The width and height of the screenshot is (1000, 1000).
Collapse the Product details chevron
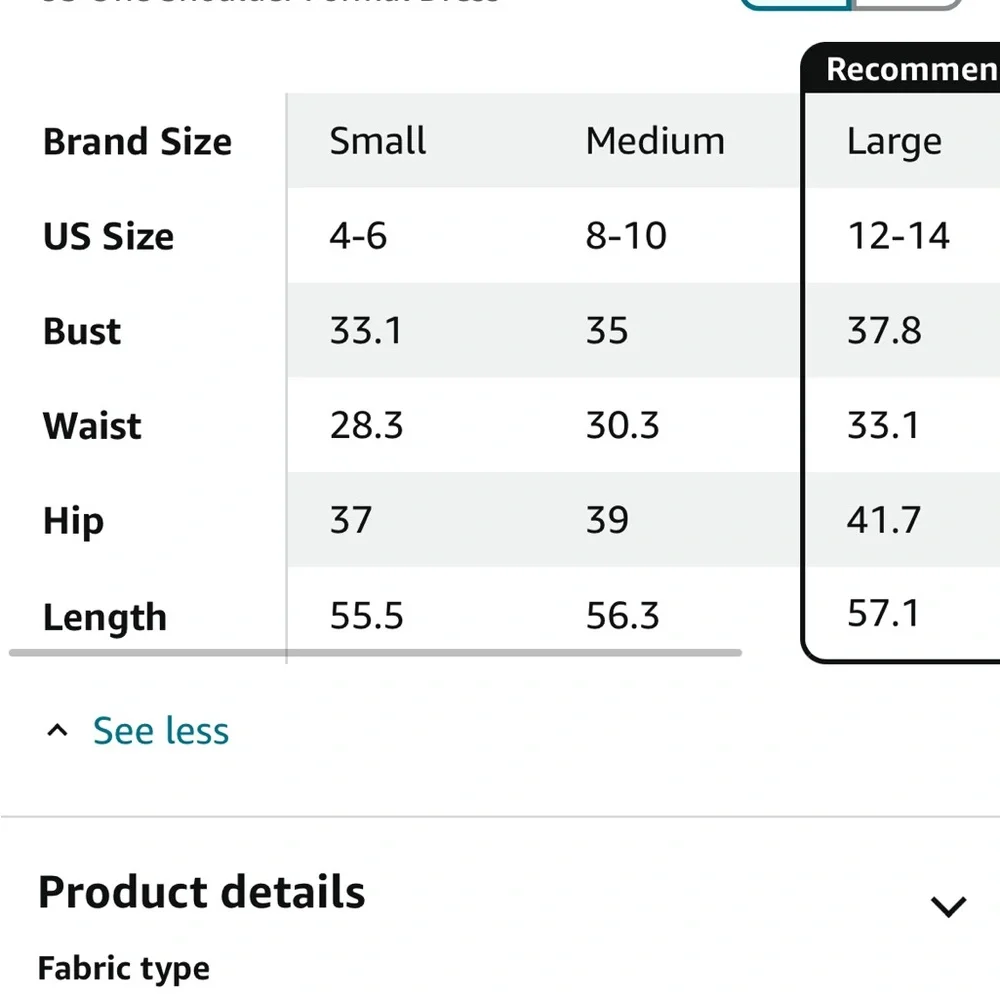(947, 906)
